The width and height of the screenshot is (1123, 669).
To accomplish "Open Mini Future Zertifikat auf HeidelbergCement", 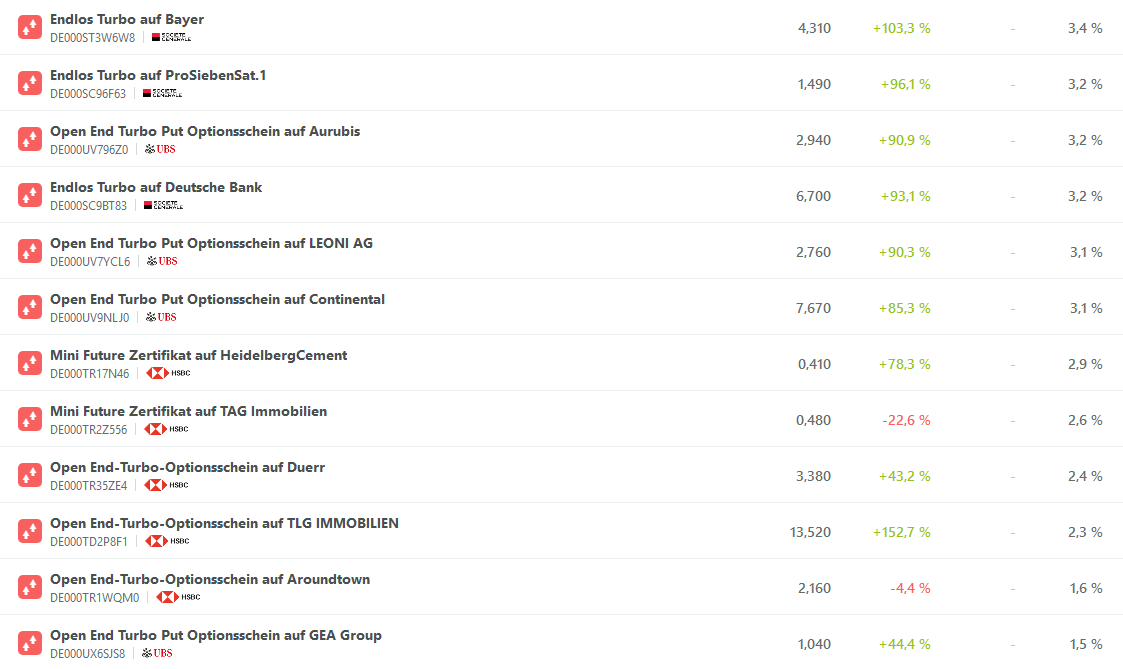I will pyautogui.click(x=198, y=355).
